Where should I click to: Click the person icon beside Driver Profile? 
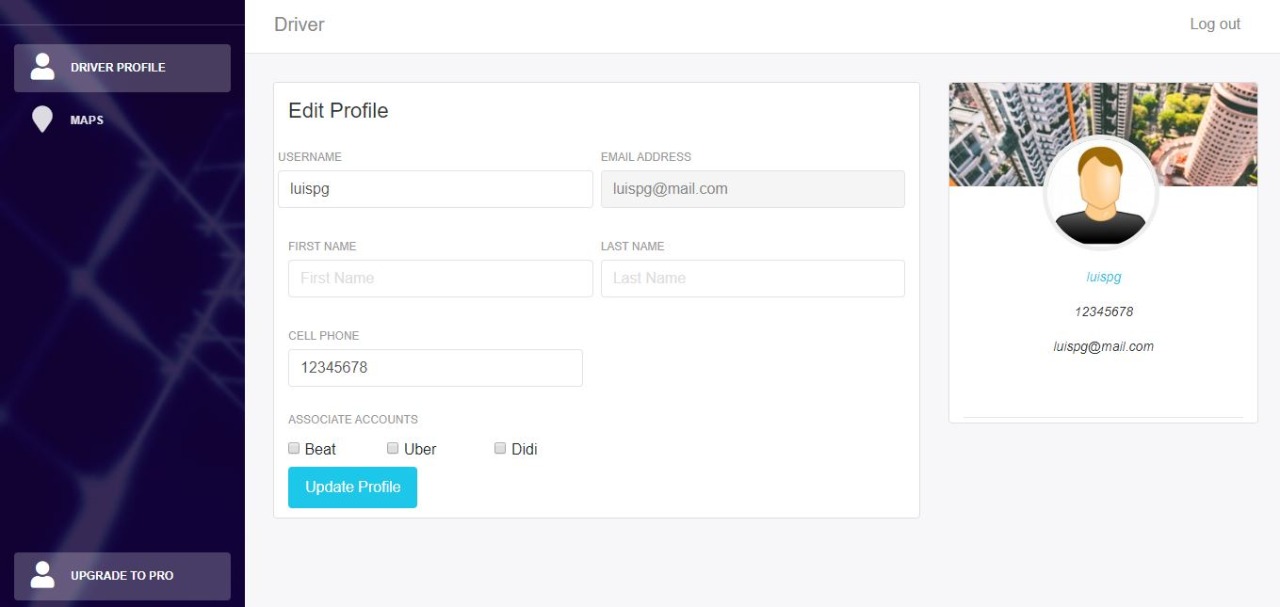coord(42,67)
